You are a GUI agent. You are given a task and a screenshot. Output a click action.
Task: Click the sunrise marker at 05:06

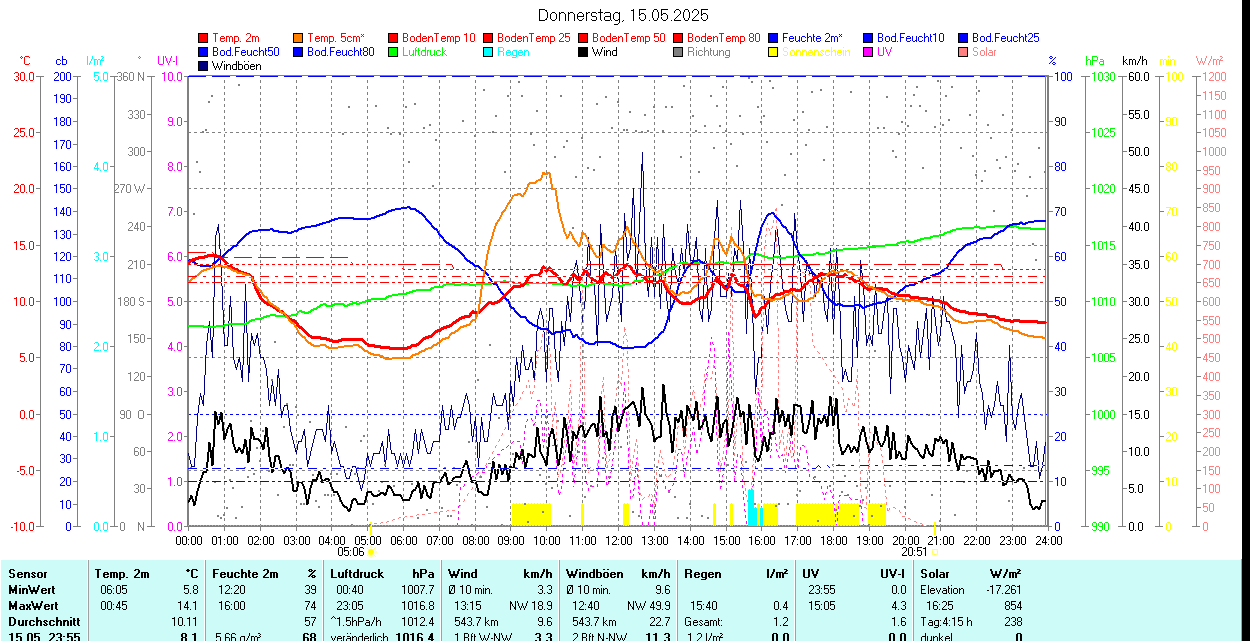[370, 551]
